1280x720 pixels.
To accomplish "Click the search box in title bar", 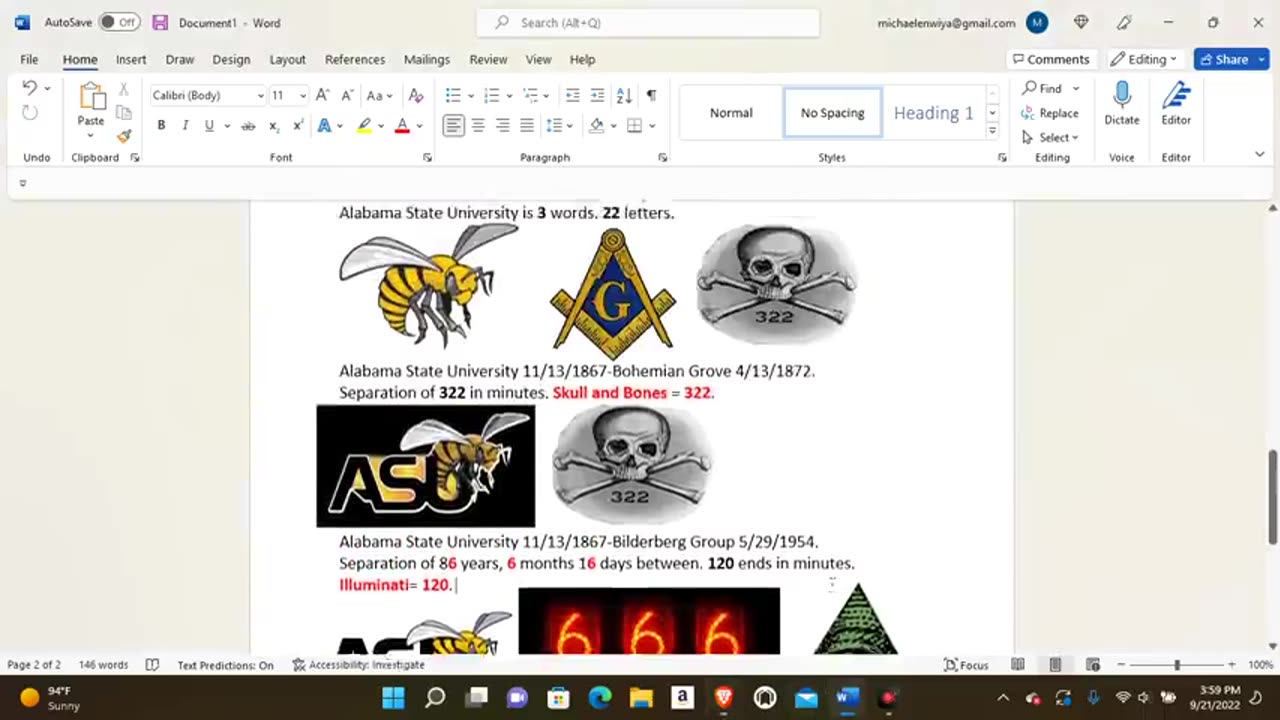I will [x=648, y=22].
